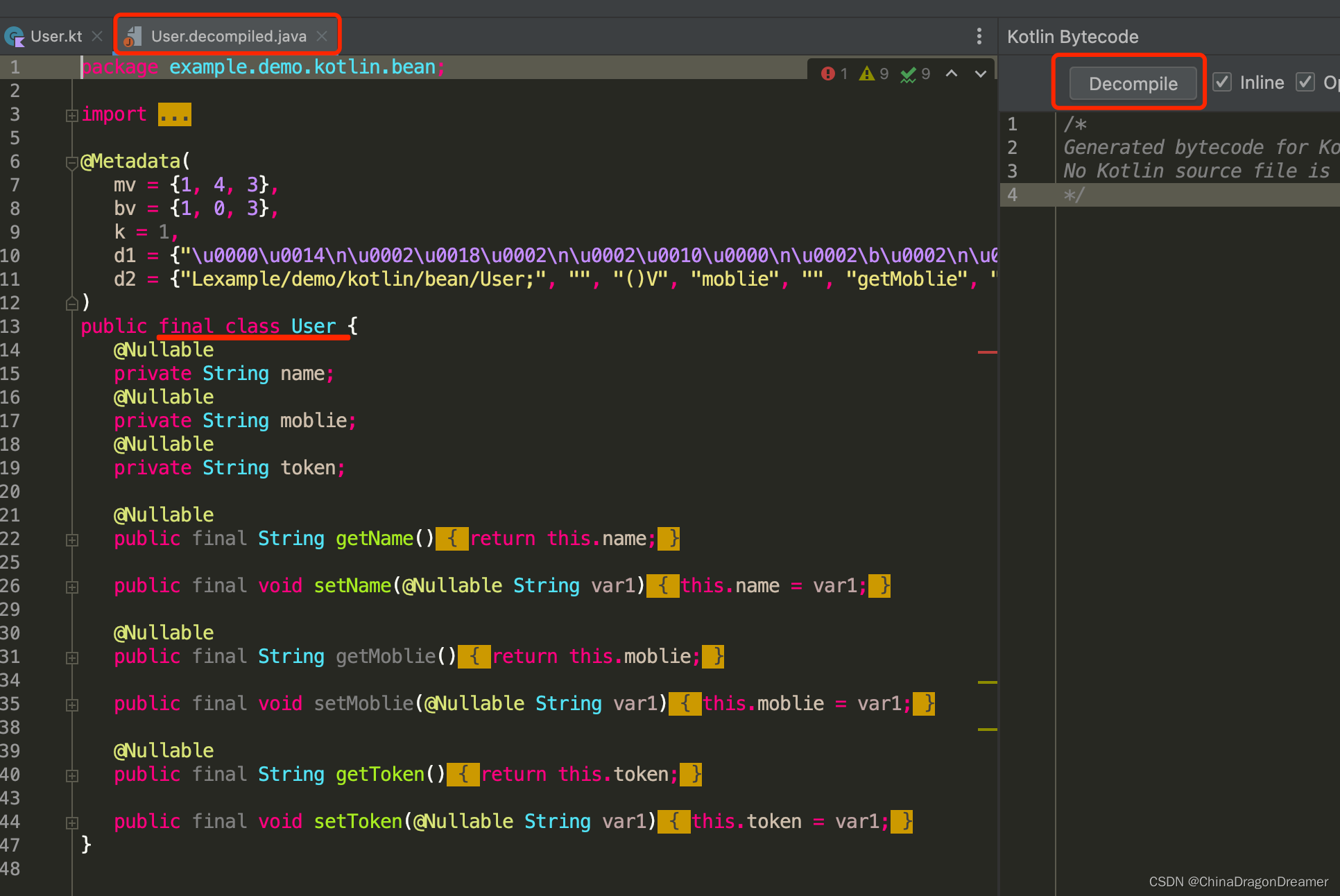This screenshot has width=1340, height=896.
Task: Click the getName method name
Action: coord(375,538)
